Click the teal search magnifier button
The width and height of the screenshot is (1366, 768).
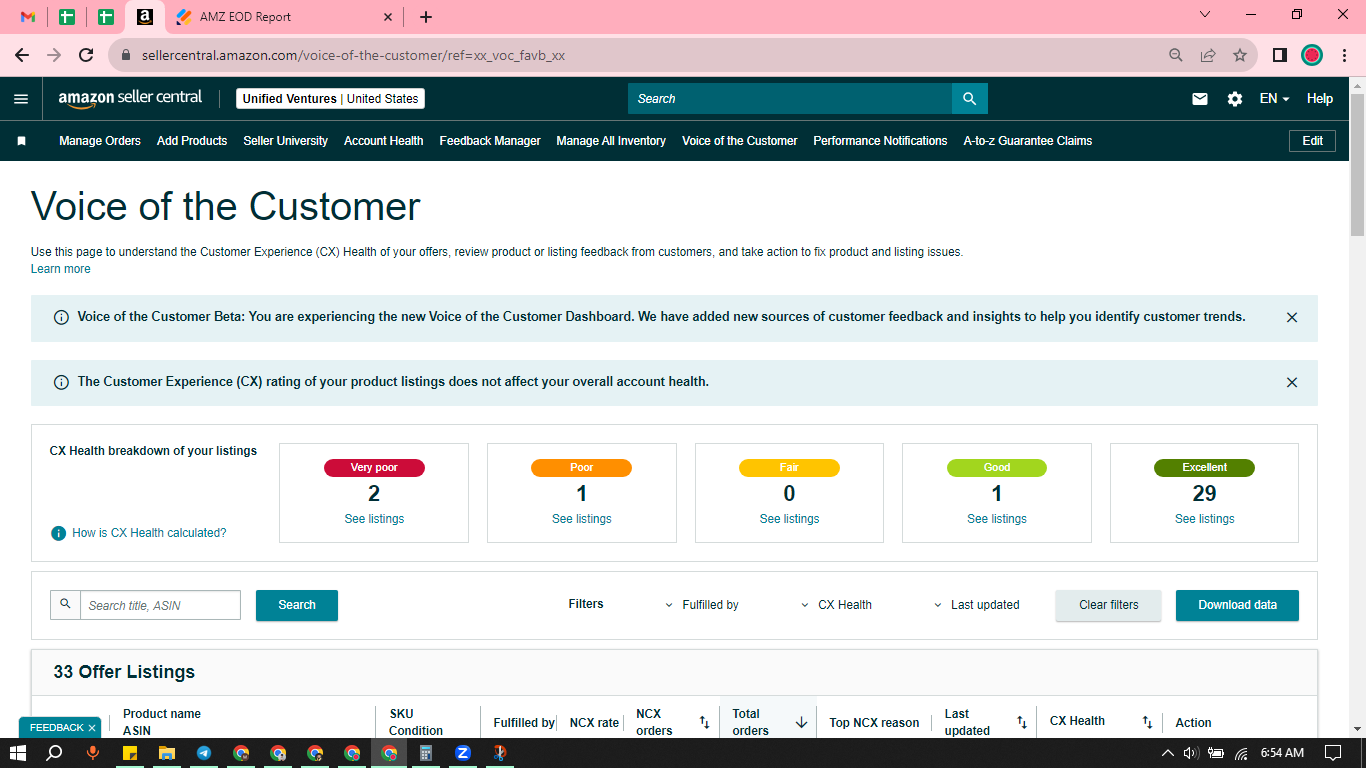click(x=969, y=99)
